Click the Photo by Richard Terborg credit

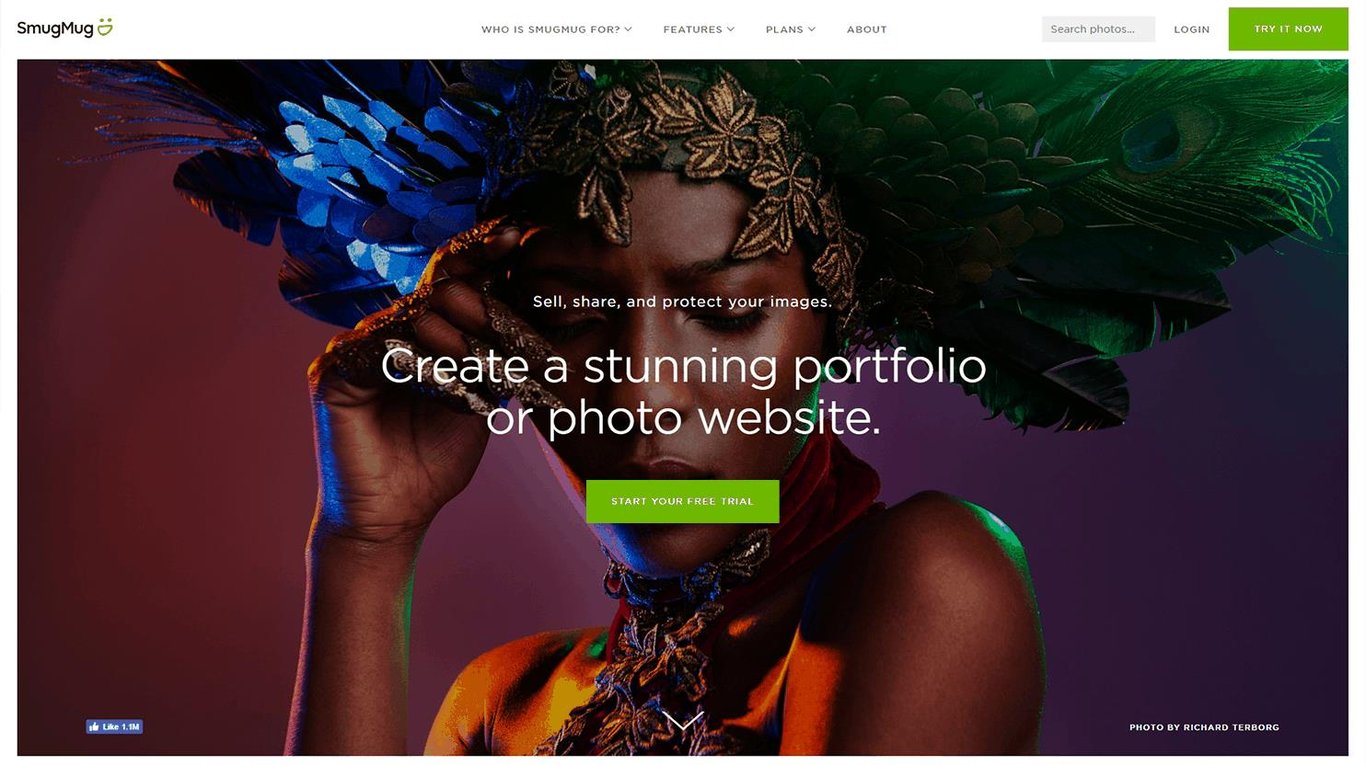[x=1204, y=727]
